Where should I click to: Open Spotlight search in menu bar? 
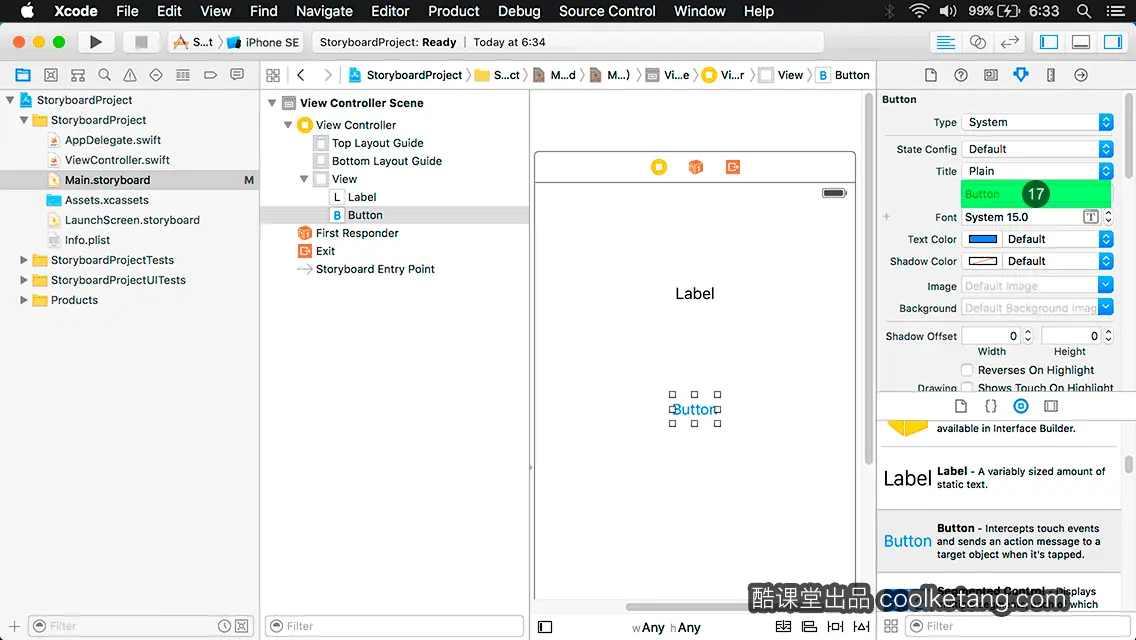(1084, 11)
